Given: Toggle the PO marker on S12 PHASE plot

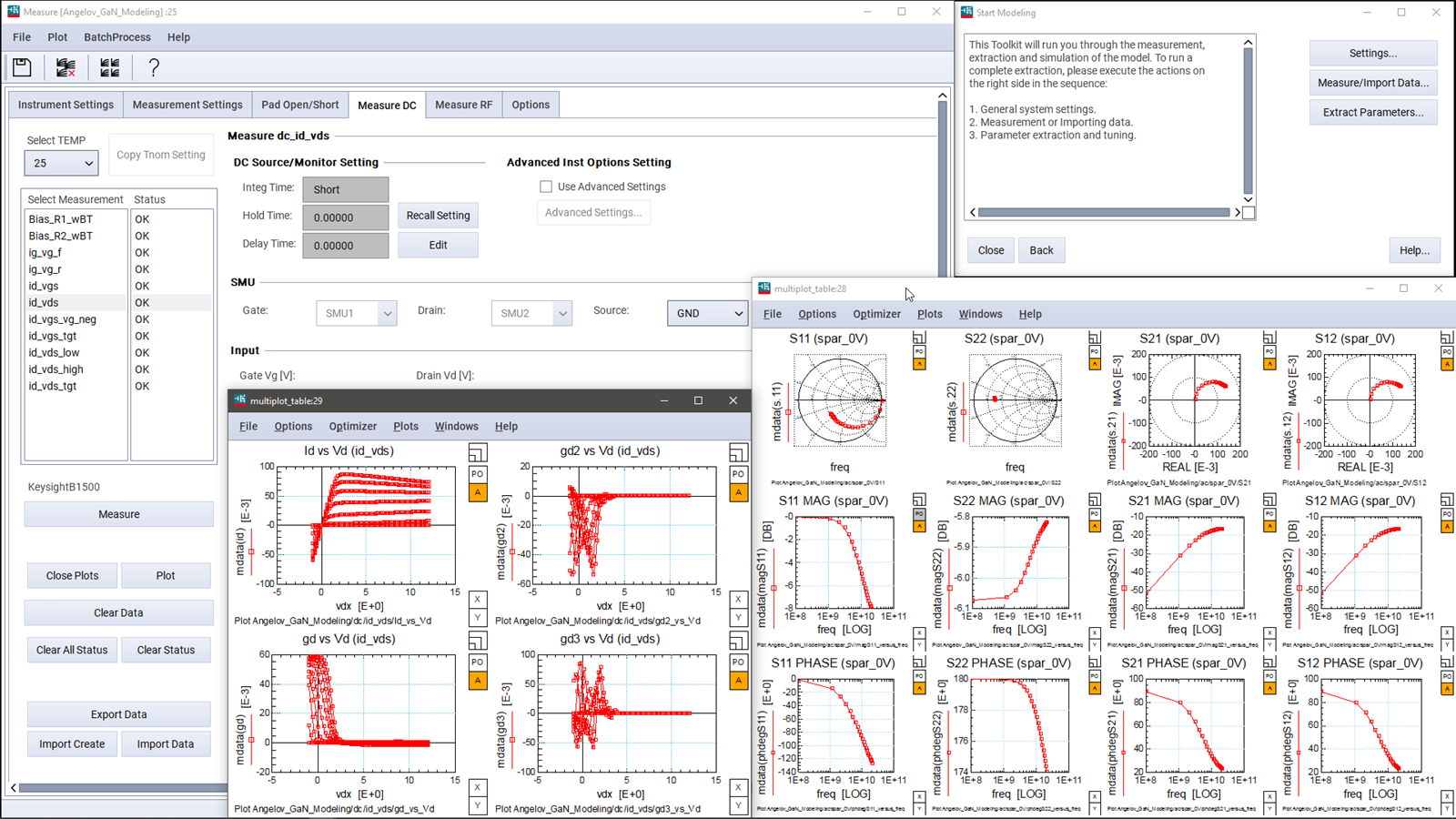Looking at the screenshot, I should pyautogui.click(x=1445, y=677).
